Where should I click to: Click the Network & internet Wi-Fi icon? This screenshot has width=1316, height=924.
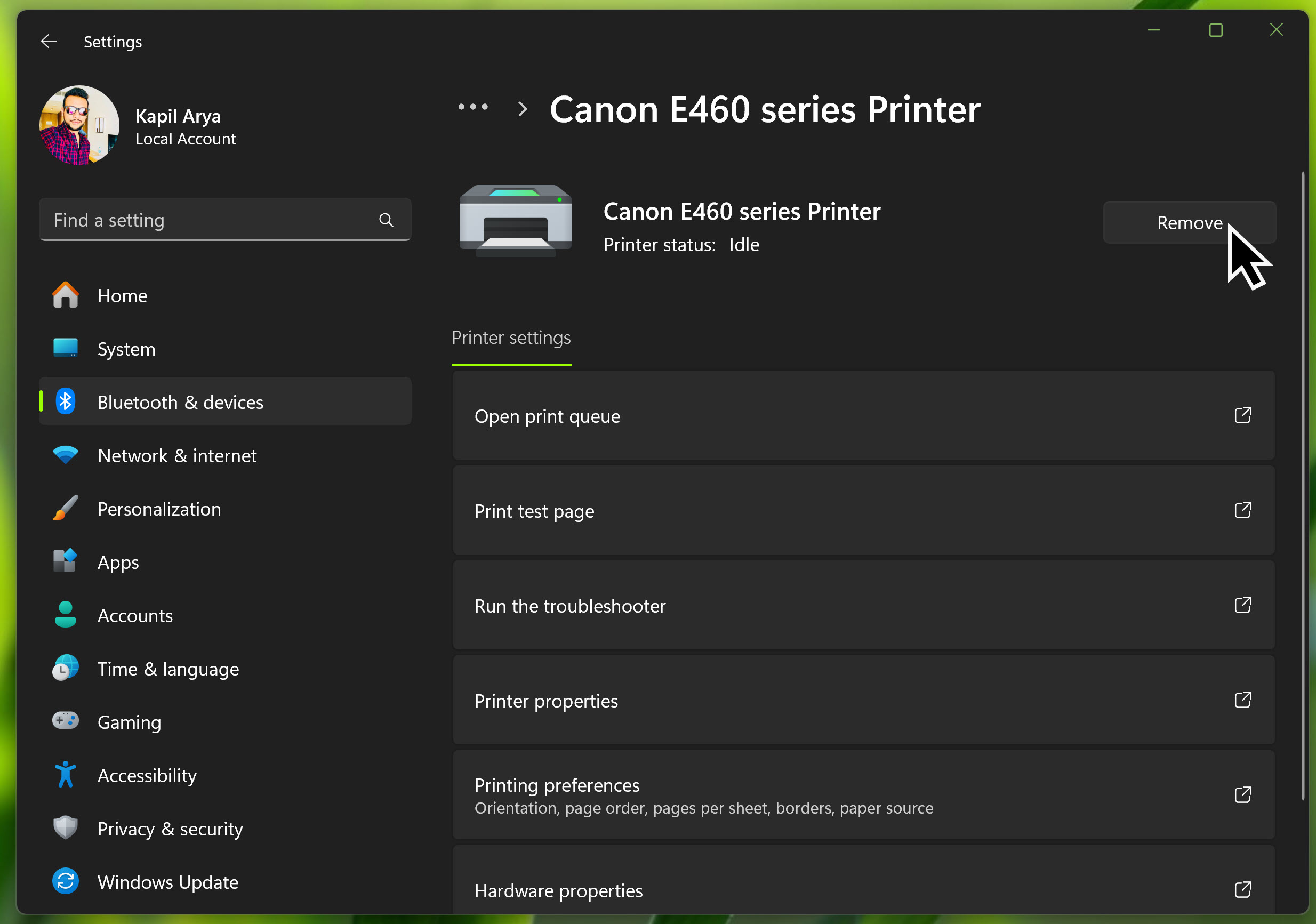tap(66, 455)
